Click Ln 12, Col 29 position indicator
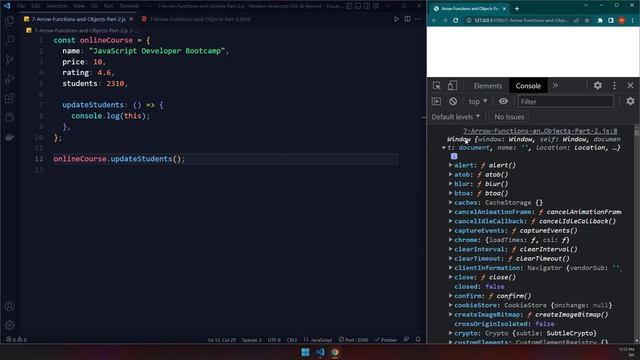The width and height of the screenshot is (640, 360). 222,340
